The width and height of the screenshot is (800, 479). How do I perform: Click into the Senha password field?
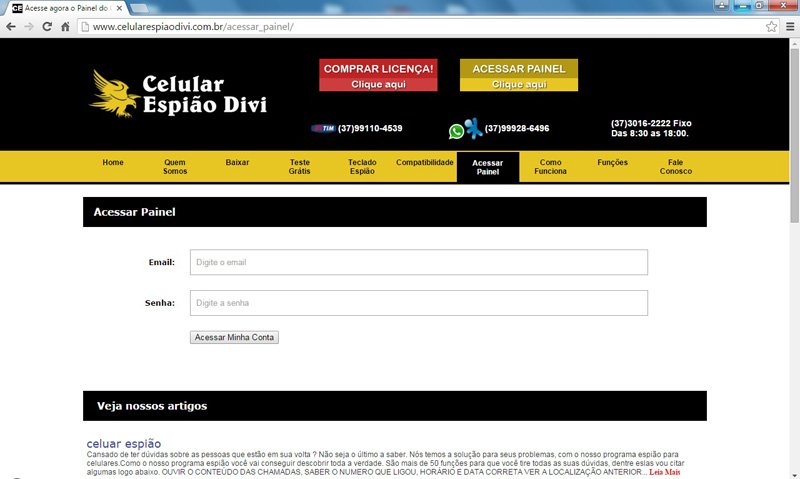point(418,303)
